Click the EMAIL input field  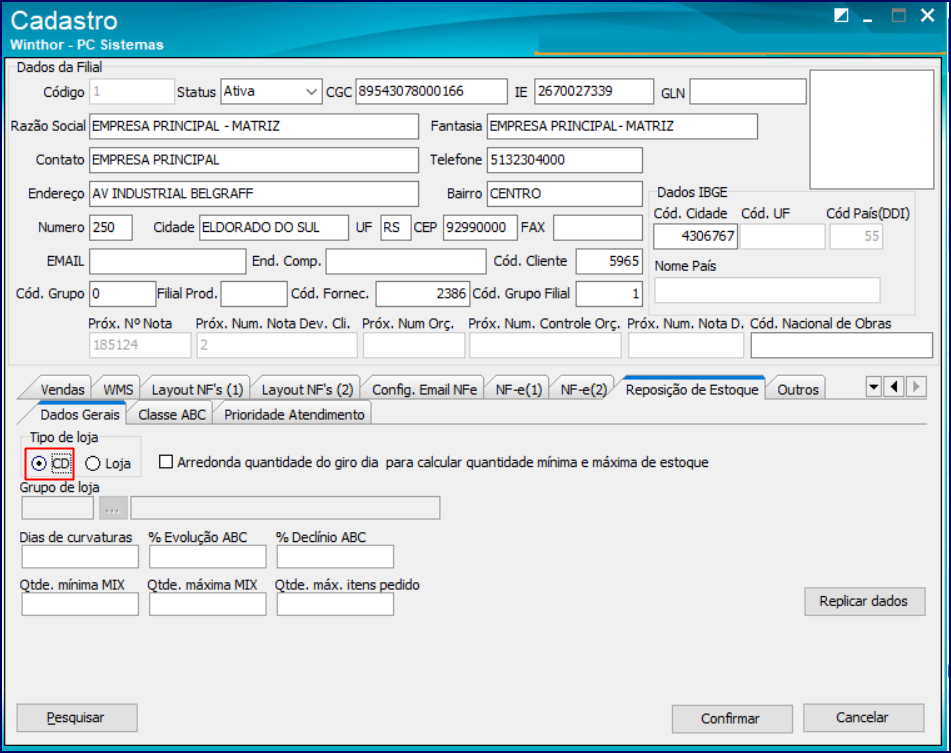click(168, 261)
